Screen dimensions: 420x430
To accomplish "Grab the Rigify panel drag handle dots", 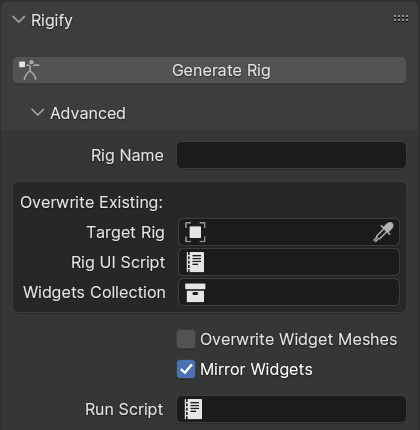I will click(401, 19).
